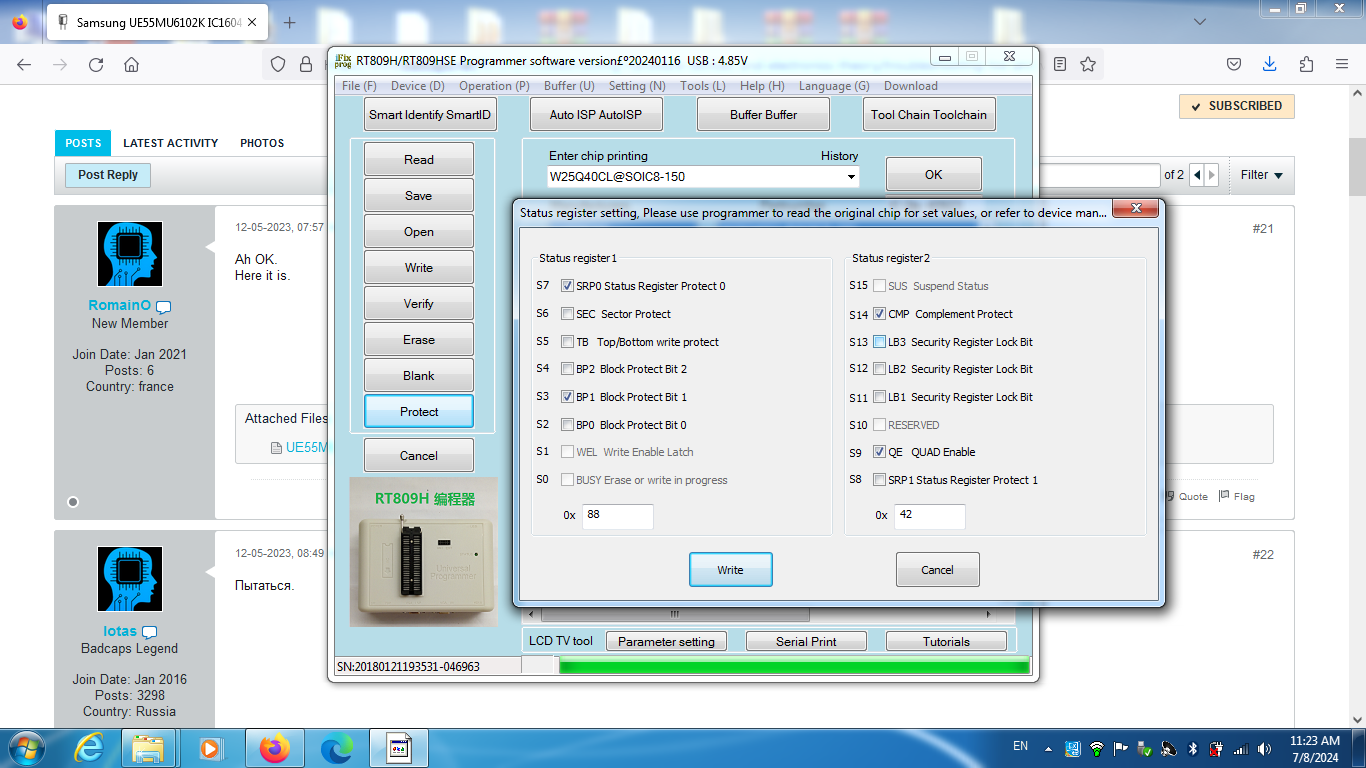Enable SEC Sector Protect checkbox
Screen dimensions: 1366x768
[x=568, y=314]
